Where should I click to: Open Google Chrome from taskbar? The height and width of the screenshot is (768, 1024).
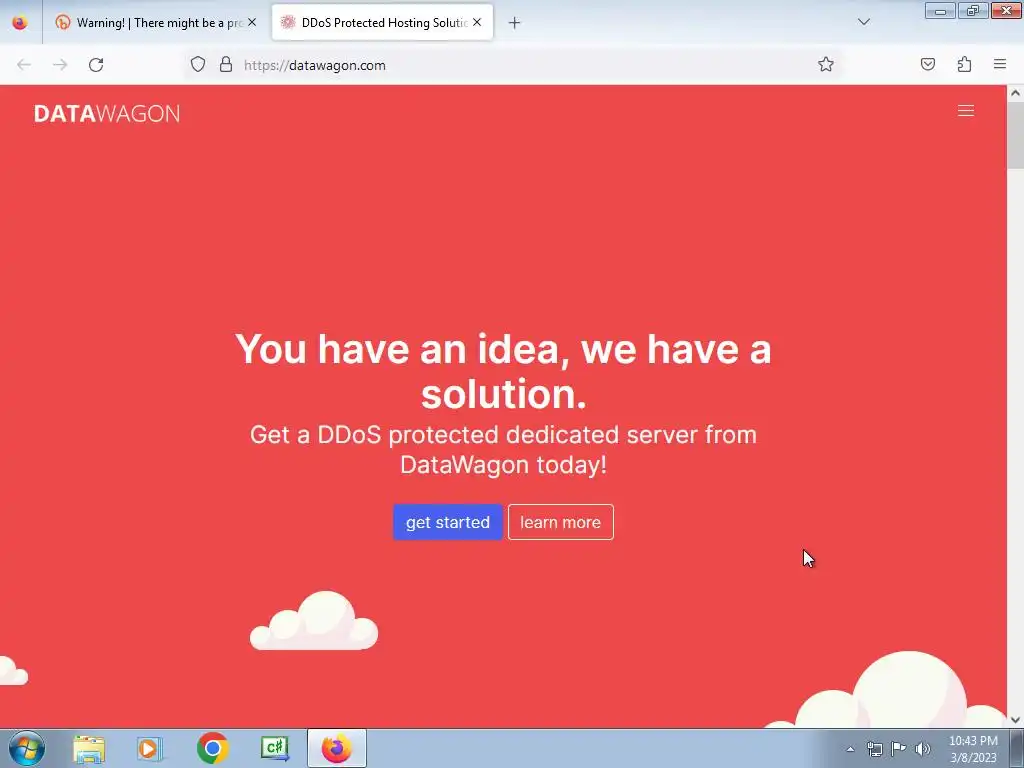212,749
